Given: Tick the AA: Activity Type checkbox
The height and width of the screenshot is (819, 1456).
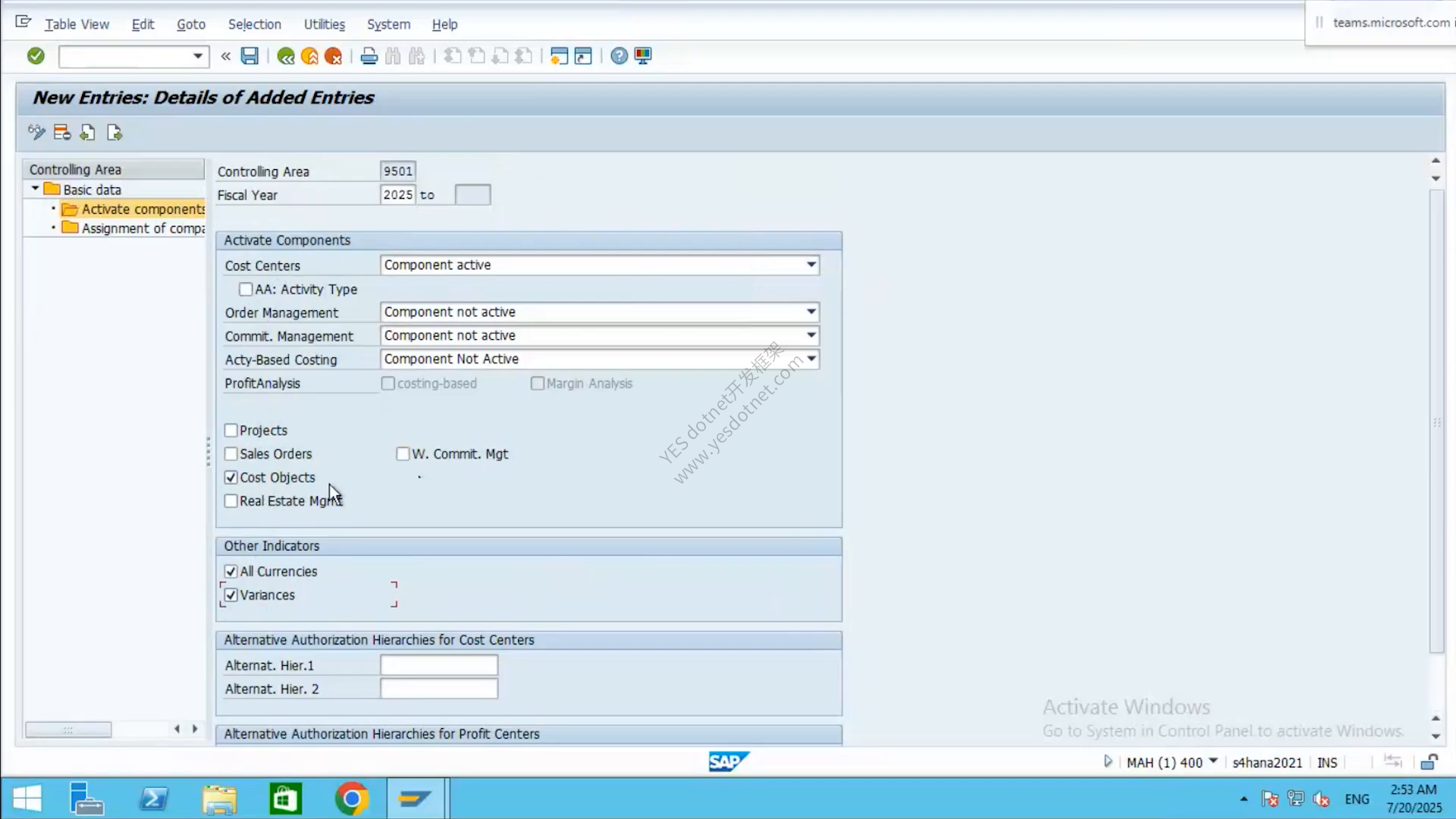Looking at the screenshot, I should pyautogui.click(x=246, y=290).
